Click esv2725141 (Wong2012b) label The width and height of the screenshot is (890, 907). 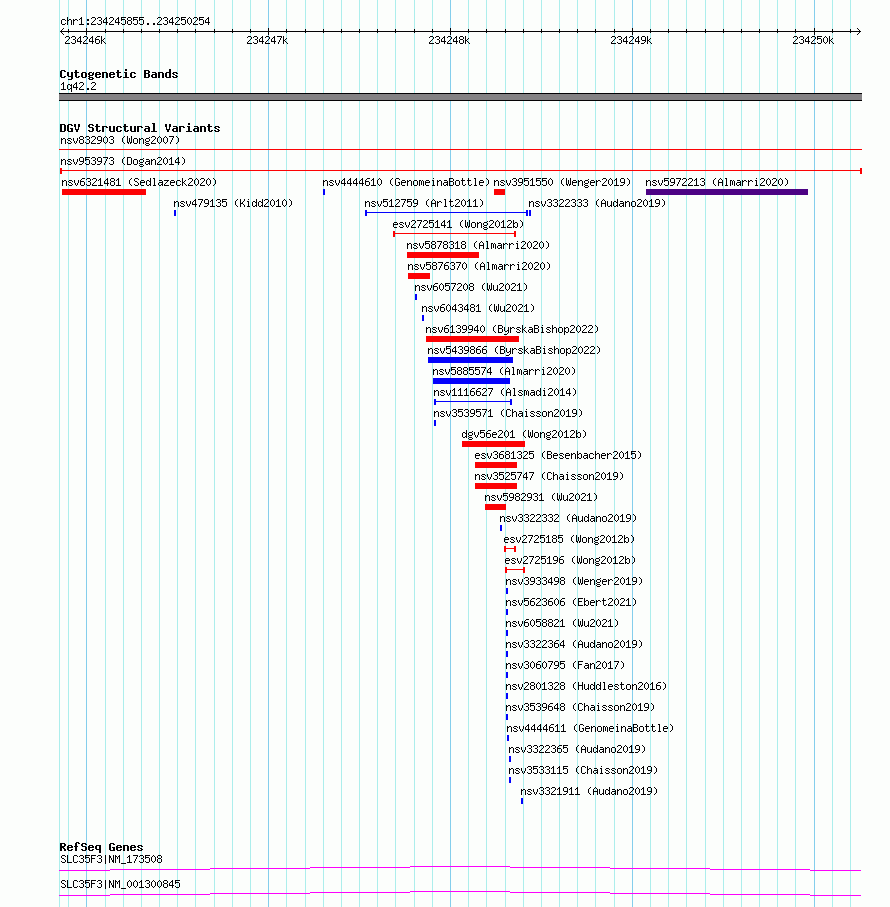coord(458,224)
